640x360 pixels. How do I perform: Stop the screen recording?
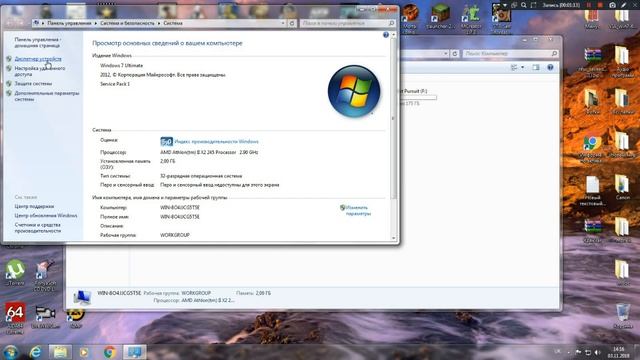pos(600,5)
